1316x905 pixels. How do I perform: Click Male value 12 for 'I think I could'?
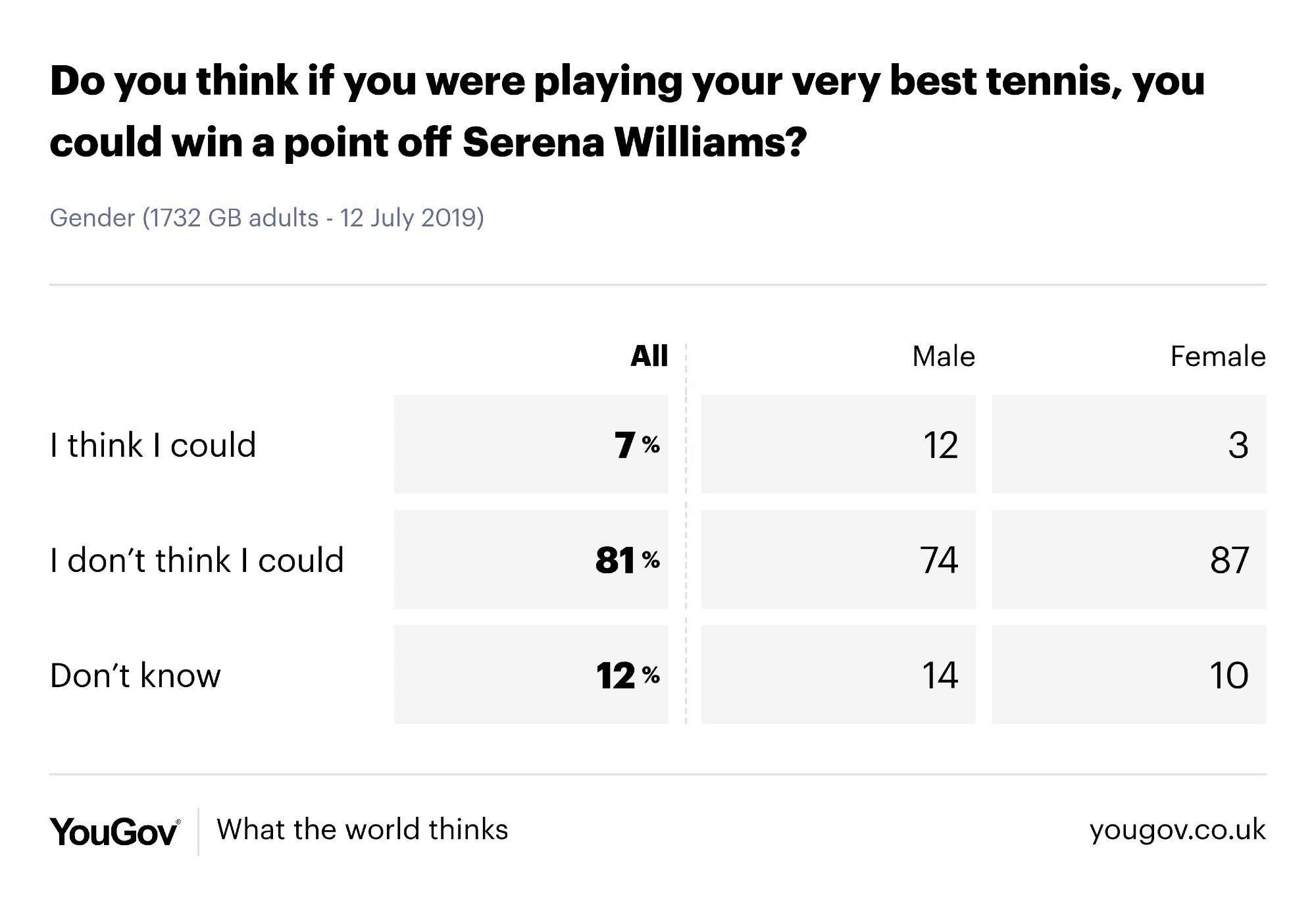coord(838,444)
